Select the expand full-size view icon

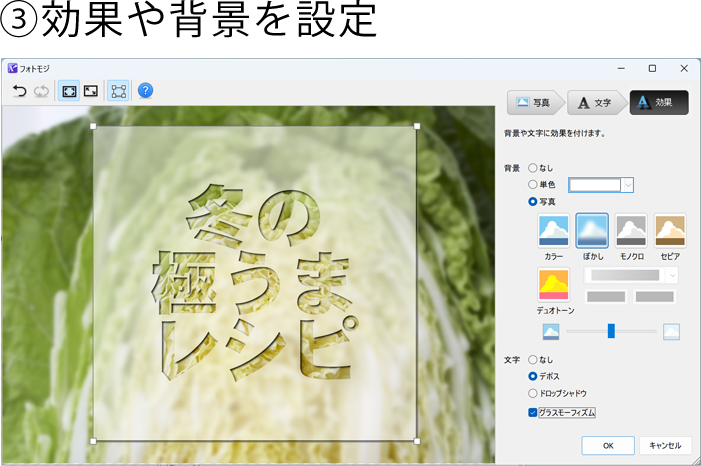[x=91, y=91]
